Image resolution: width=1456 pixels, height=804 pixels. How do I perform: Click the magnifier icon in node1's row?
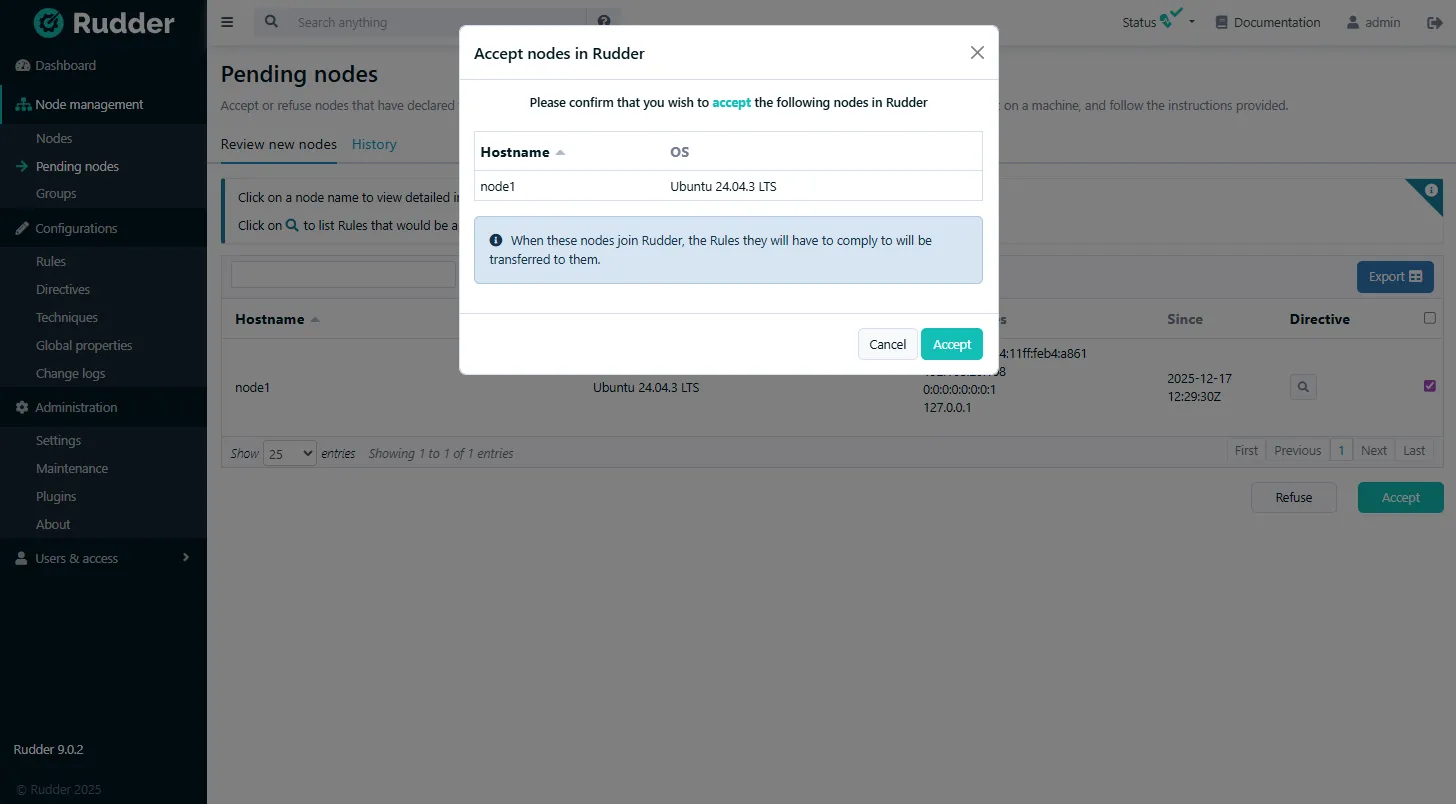tap(1302, 386)
